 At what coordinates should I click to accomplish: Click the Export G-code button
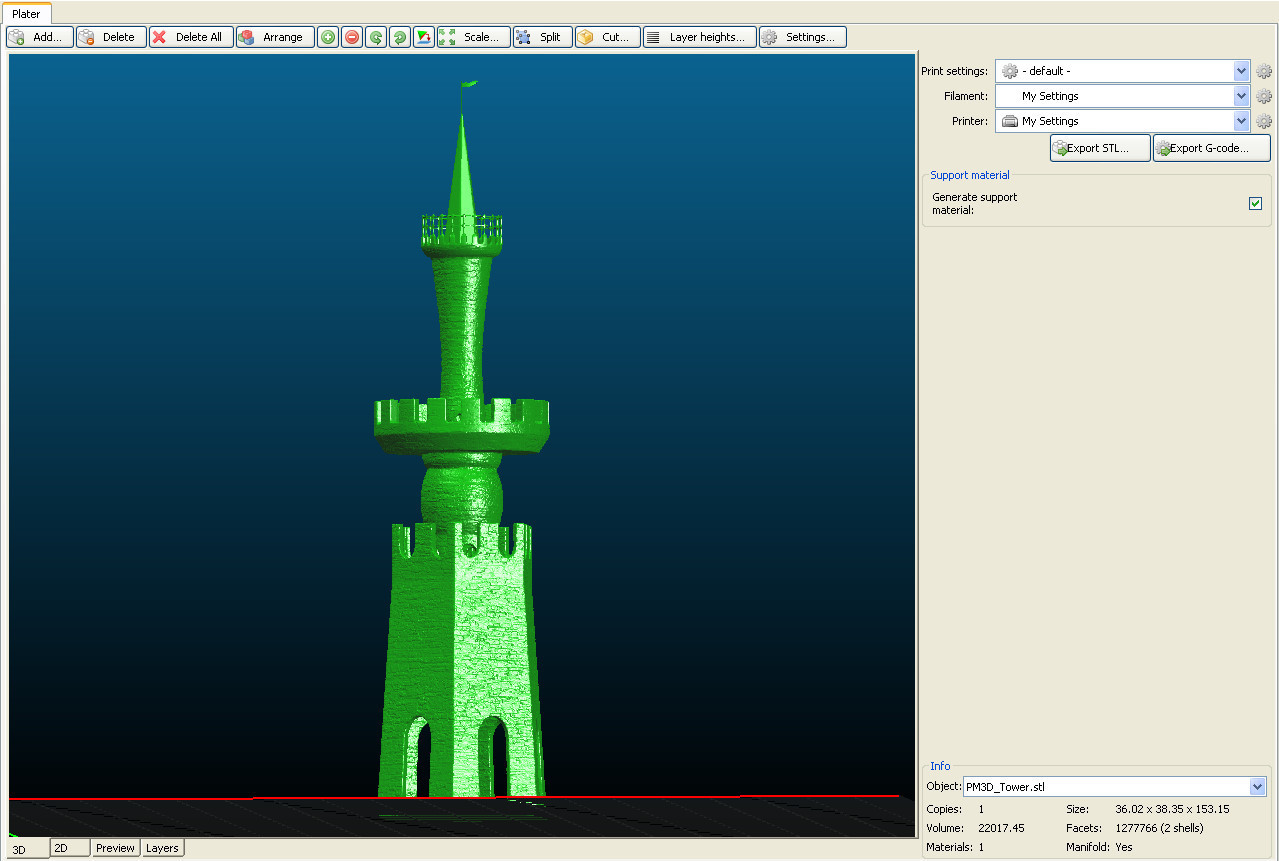tap(1211, 148)
